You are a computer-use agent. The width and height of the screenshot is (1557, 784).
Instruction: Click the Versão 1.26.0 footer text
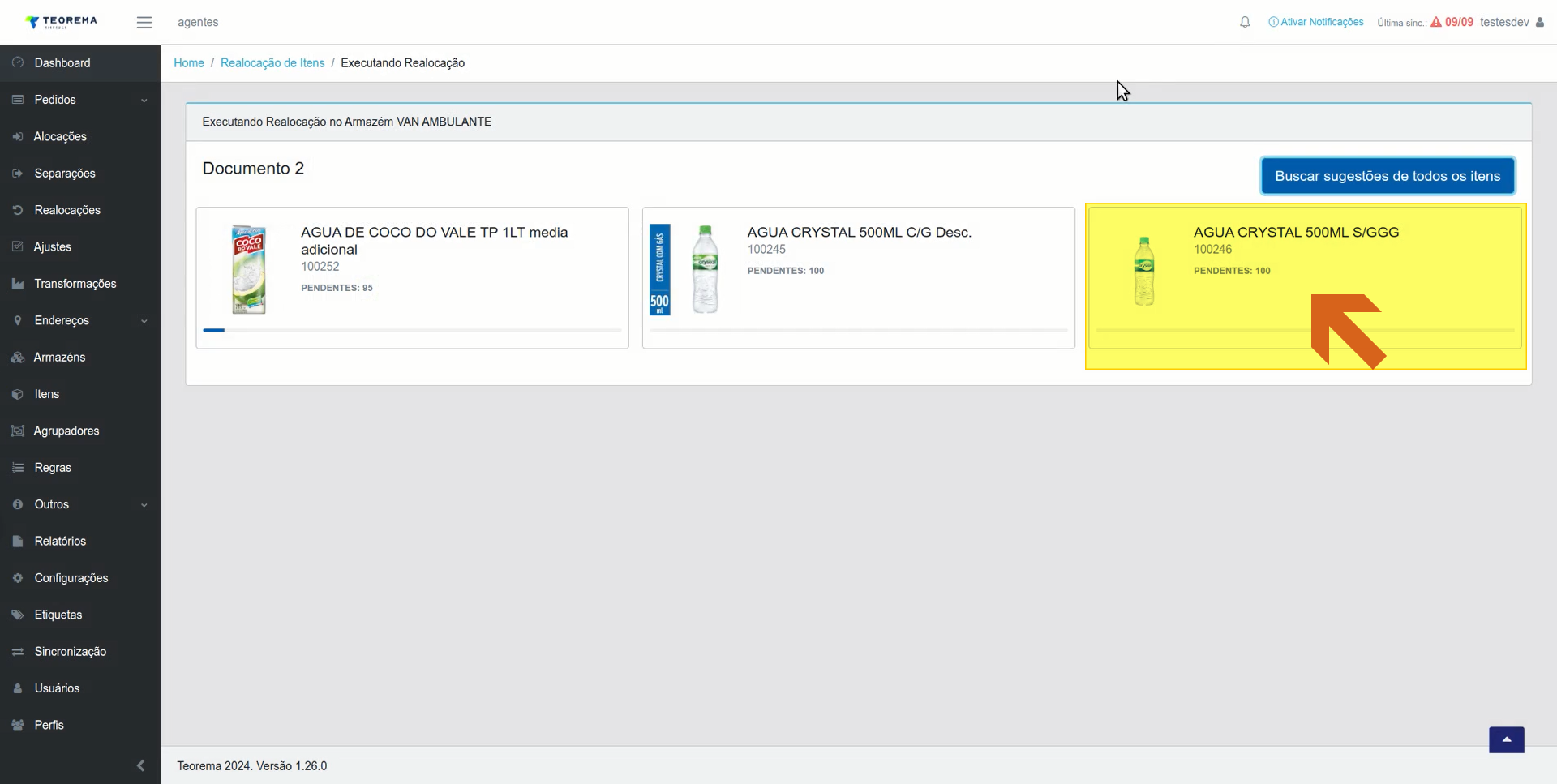coord(291,765)
